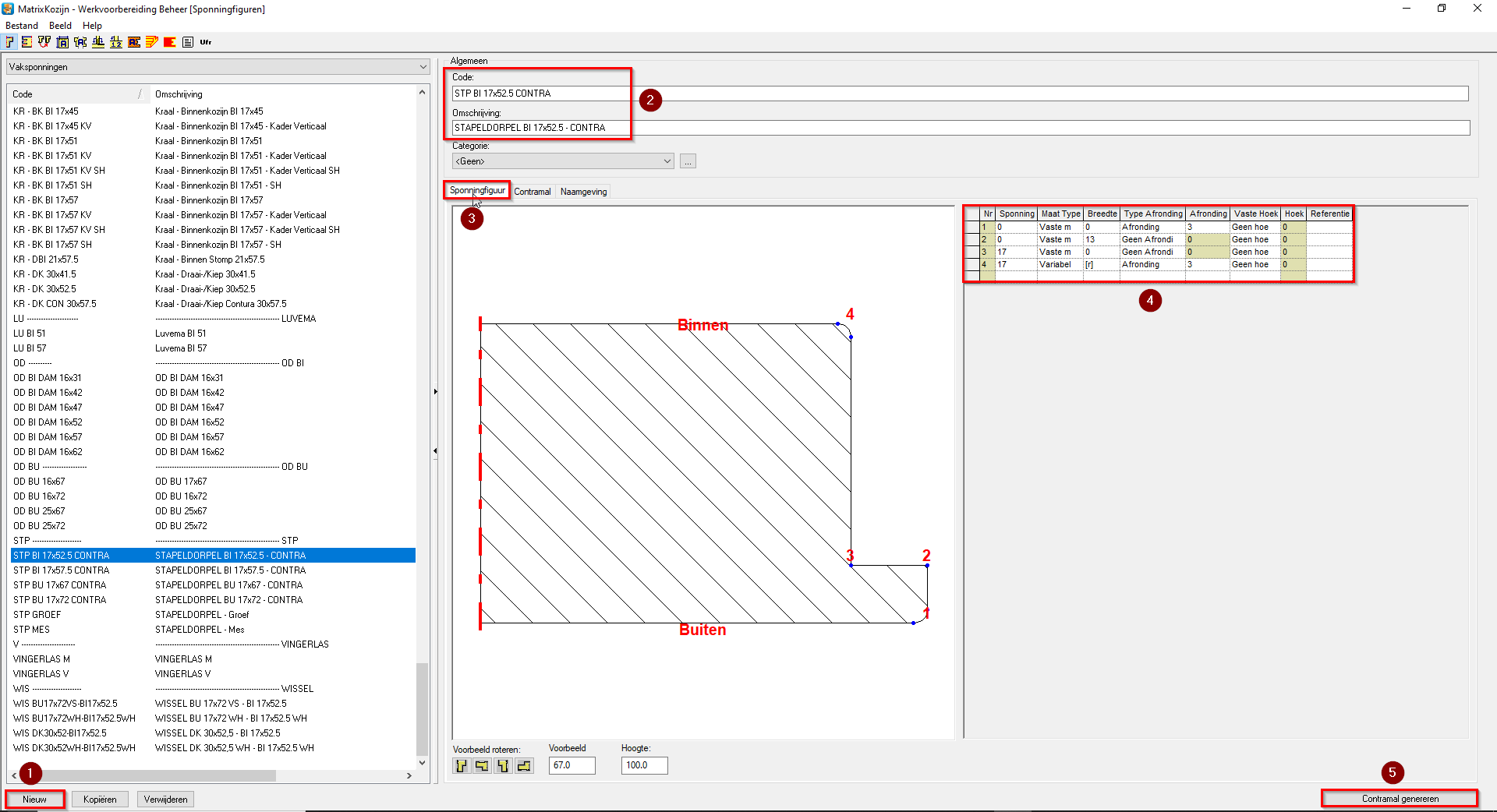Click the Ufr toolbar icon
Image resolution: width=1497 pixels, height=812 pixels.
point(205,42)
